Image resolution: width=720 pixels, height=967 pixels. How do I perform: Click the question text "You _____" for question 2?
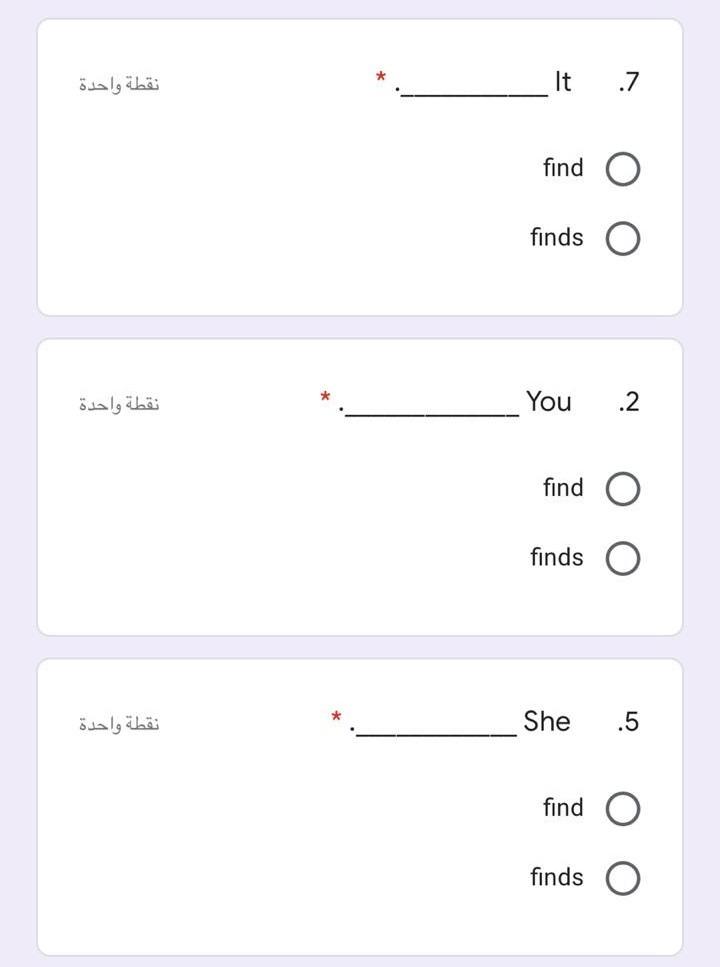548,402
